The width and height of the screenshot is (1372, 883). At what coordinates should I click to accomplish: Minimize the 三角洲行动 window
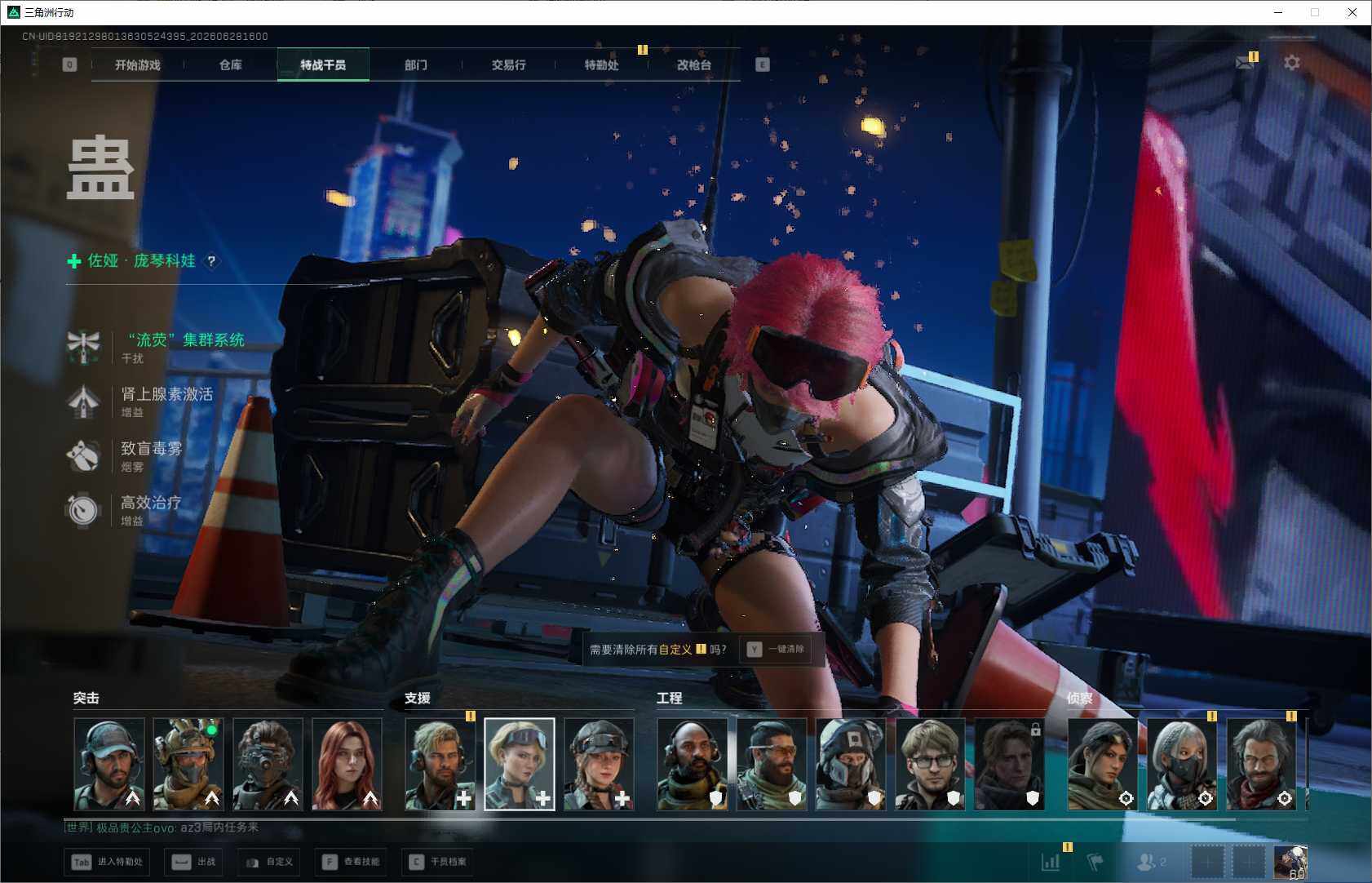[1278, 12]
